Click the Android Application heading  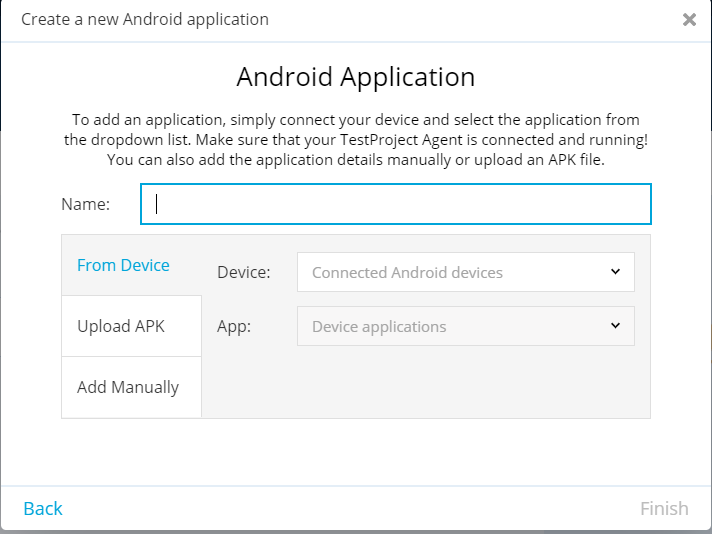click(356, 77)
